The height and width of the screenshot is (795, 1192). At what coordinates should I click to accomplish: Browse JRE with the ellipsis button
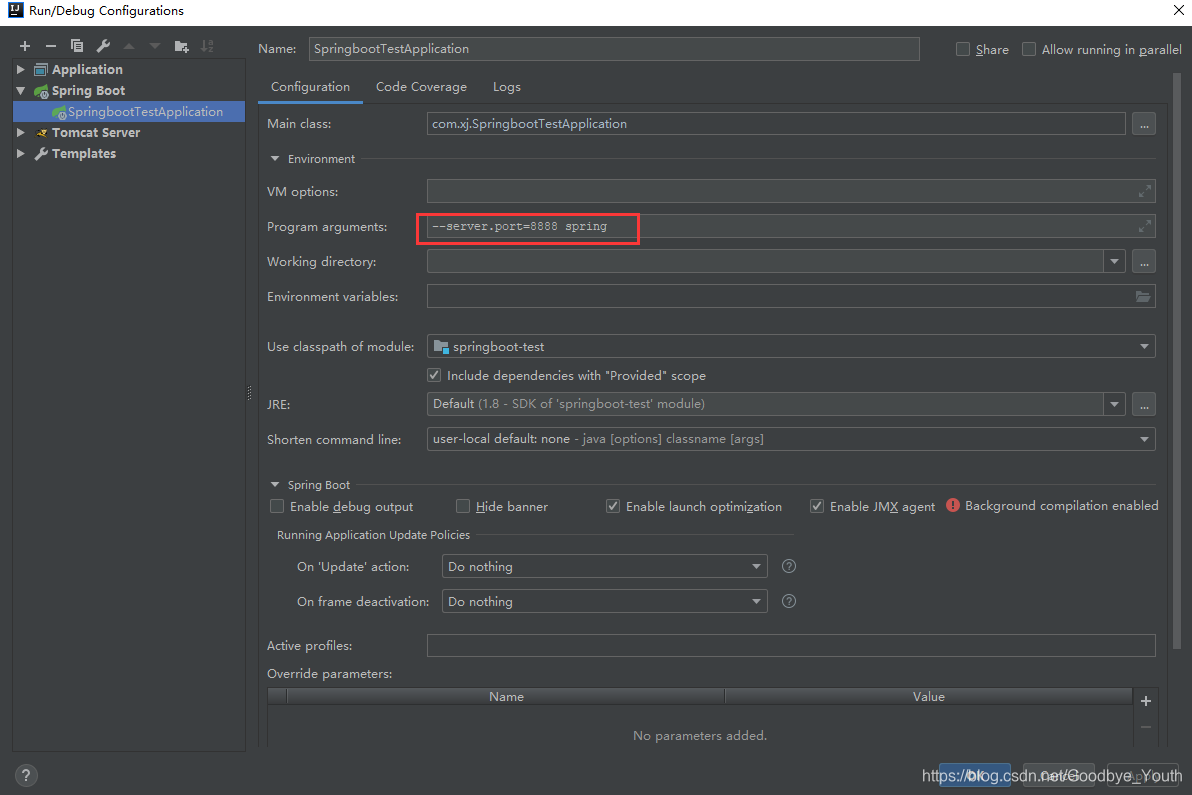1143,404
